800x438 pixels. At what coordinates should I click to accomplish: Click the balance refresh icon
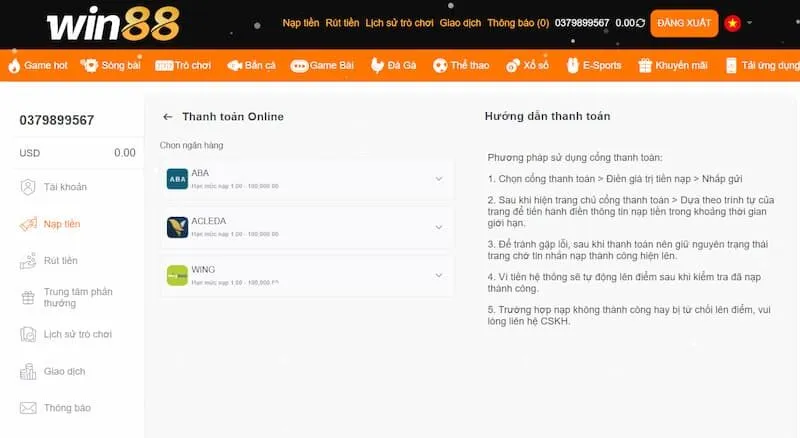pos(640,23)
